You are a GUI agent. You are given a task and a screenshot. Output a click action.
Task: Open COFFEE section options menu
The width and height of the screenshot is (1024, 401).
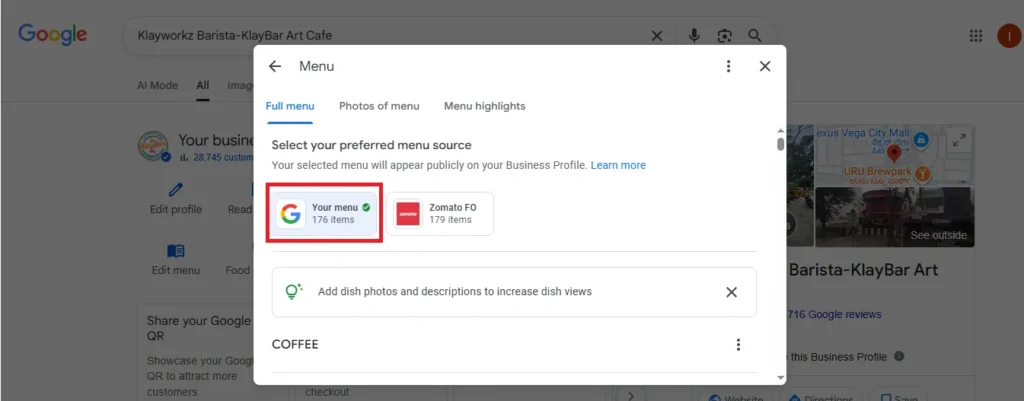coord(738,345)
